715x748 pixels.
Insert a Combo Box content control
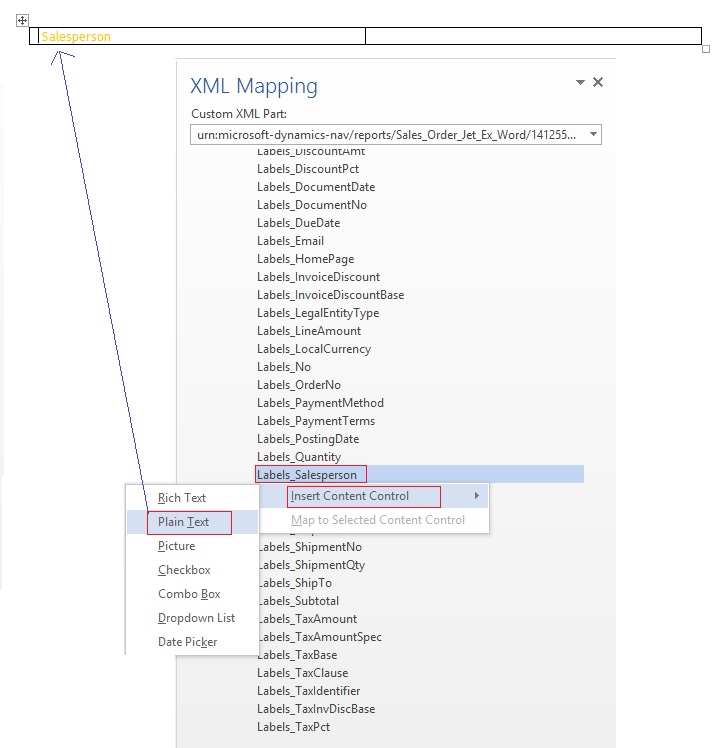189,594
